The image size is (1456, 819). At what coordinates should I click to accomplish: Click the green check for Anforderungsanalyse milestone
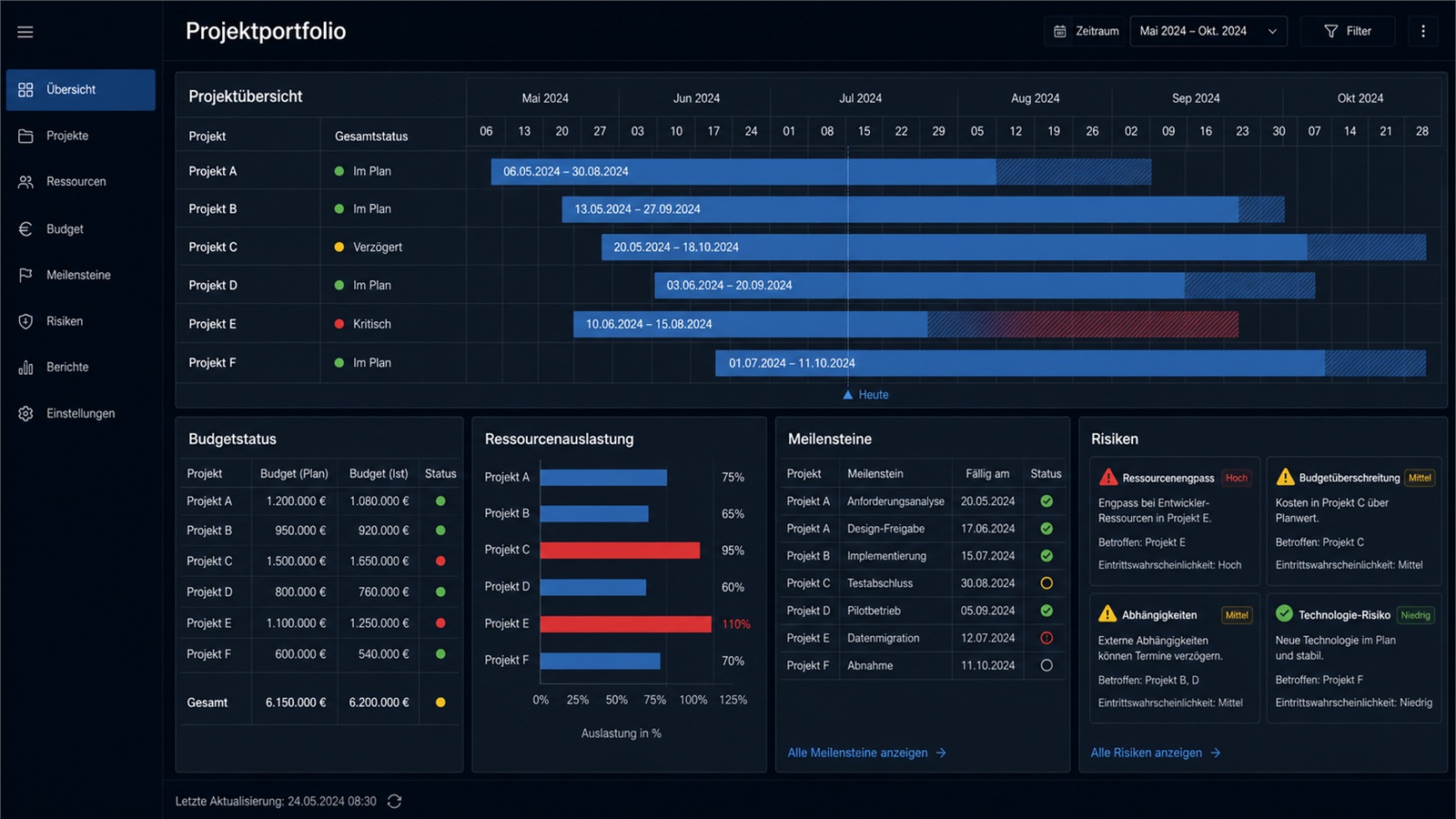coord(1046,501)
